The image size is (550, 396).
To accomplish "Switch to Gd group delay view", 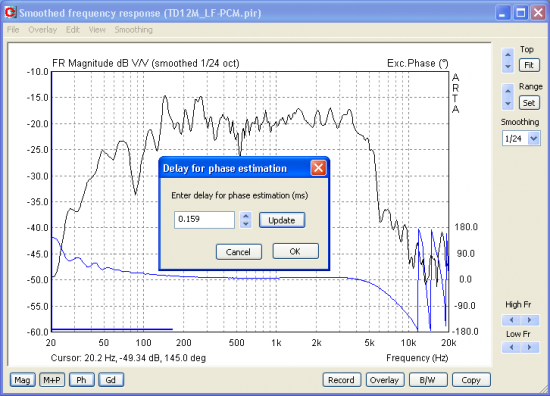I will 111,380.
